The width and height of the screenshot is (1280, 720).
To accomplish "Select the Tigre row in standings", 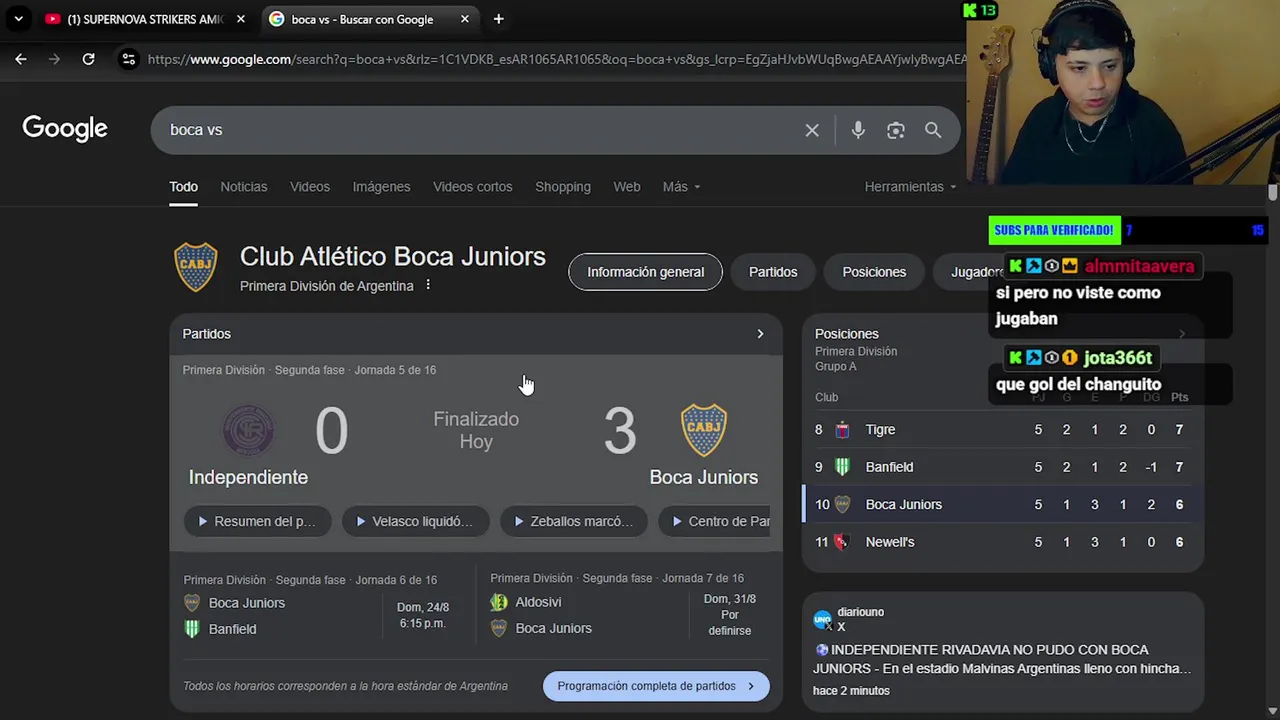I will (1002, 430).
